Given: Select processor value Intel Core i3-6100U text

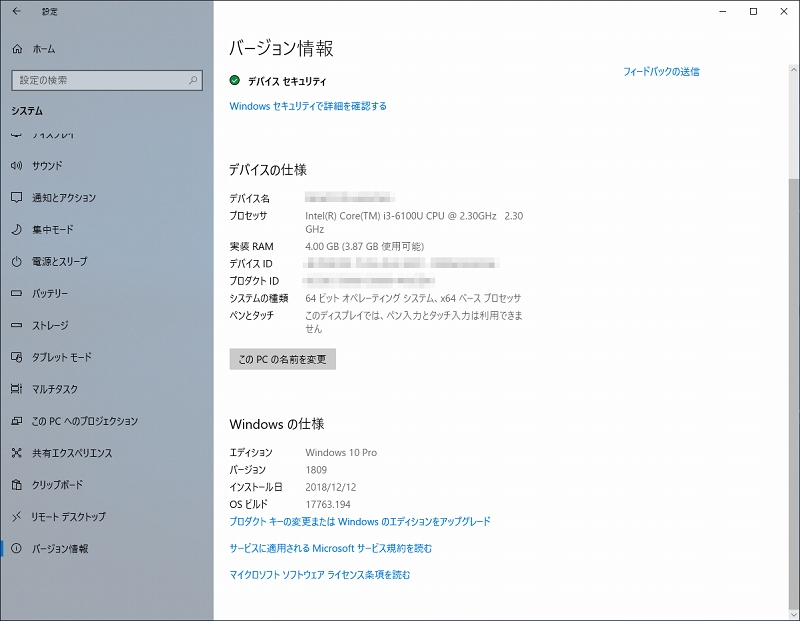Looking at the screenshot, I should pos(414,222).
